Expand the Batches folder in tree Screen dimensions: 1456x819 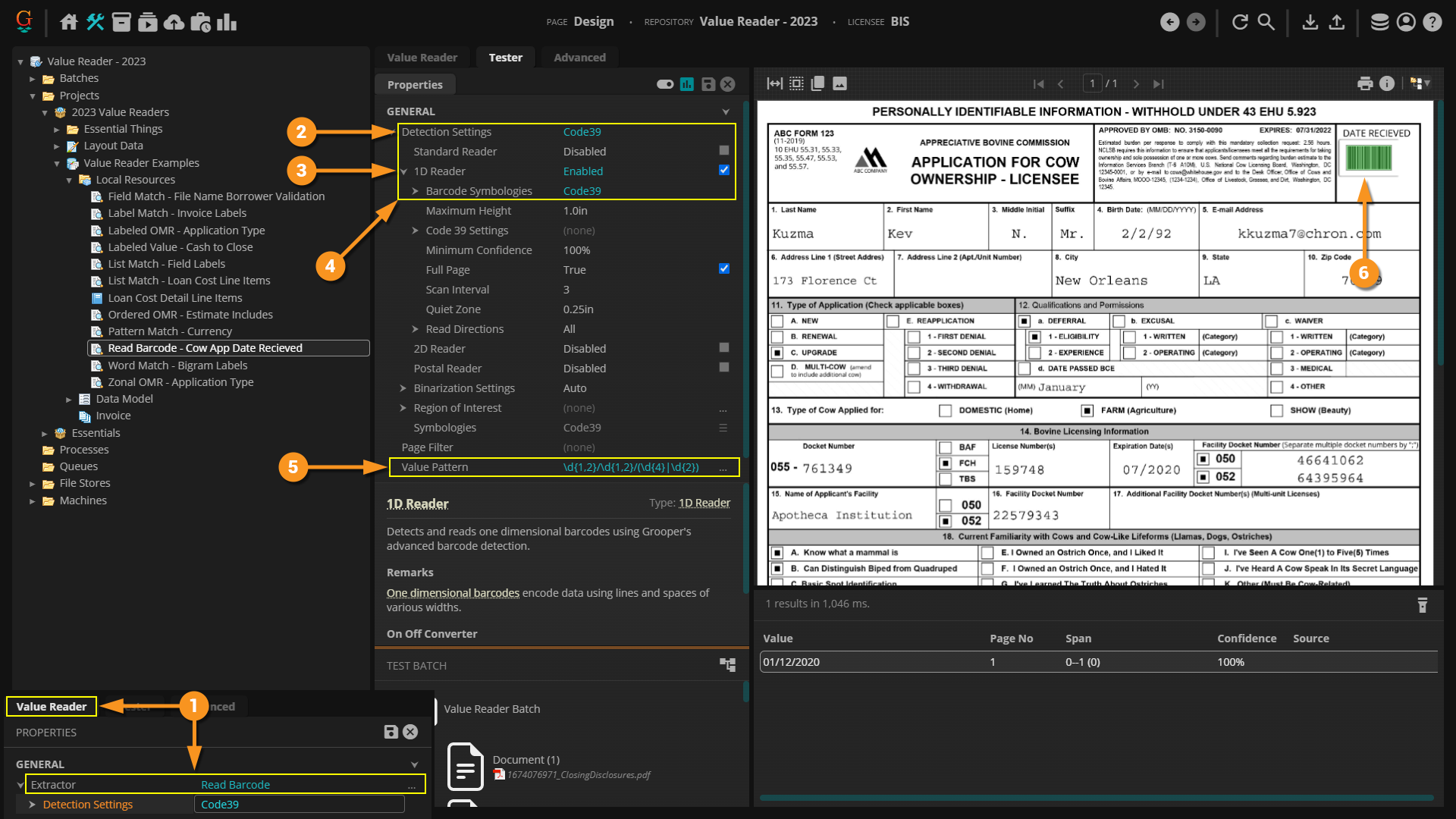click(33, 78)
